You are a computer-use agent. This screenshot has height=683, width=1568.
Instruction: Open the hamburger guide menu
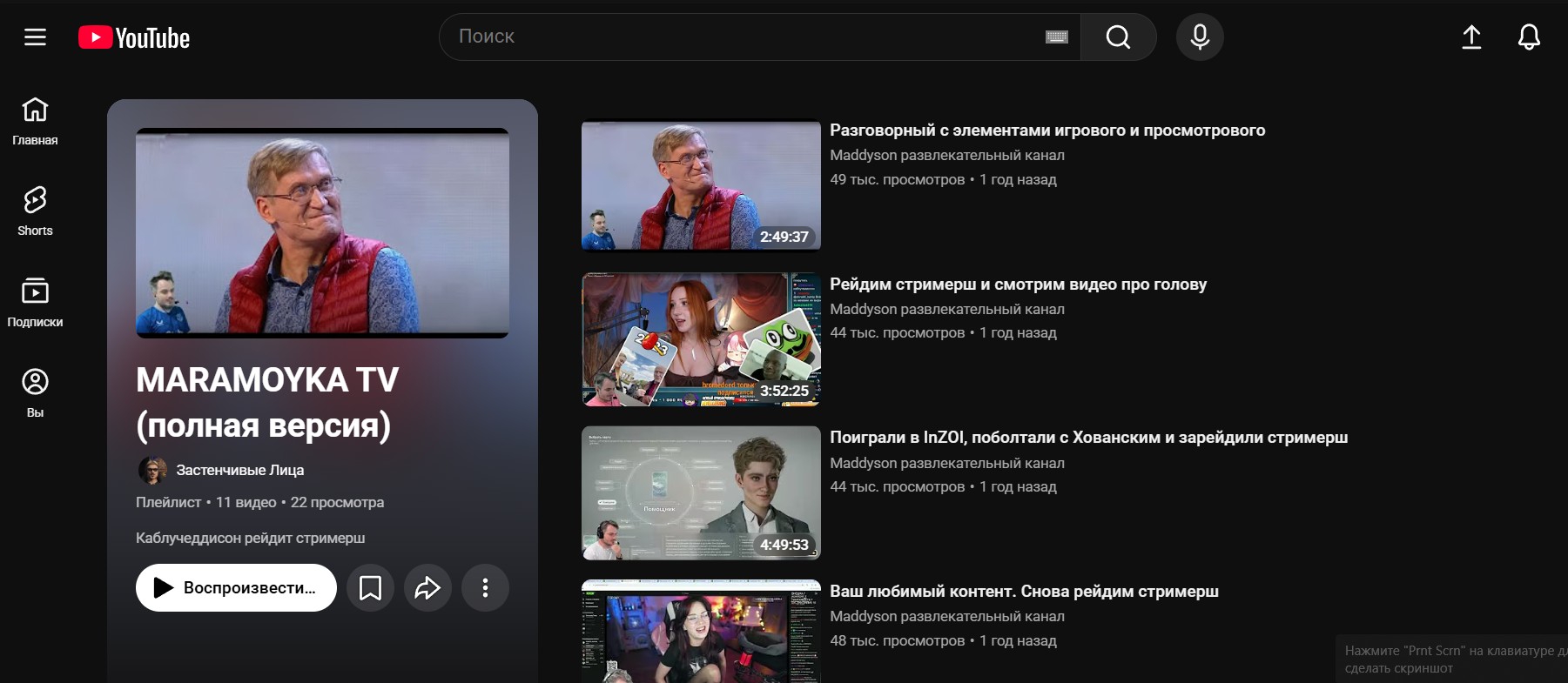click(x=35, y=37)
